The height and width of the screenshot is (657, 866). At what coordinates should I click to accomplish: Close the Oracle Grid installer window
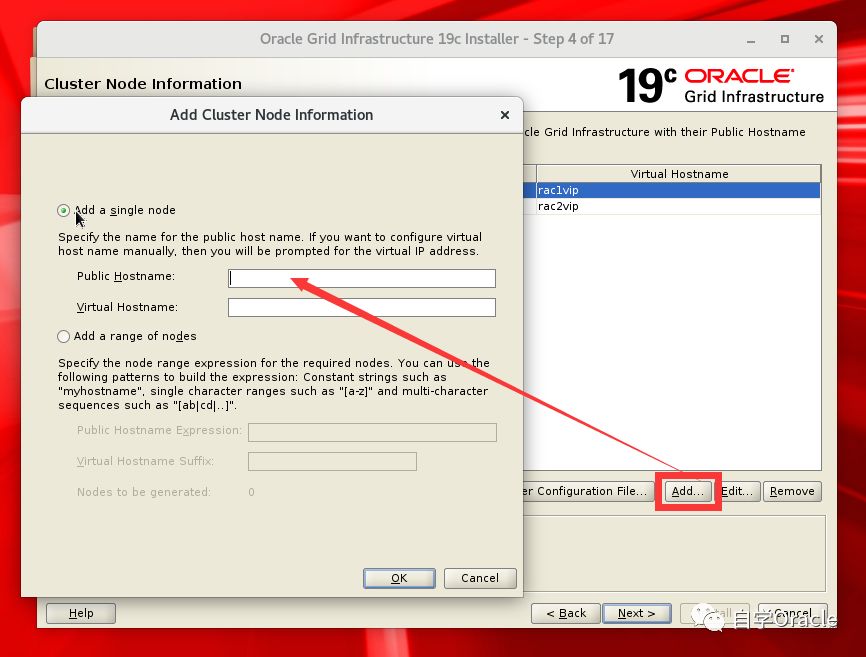[819, 39]
